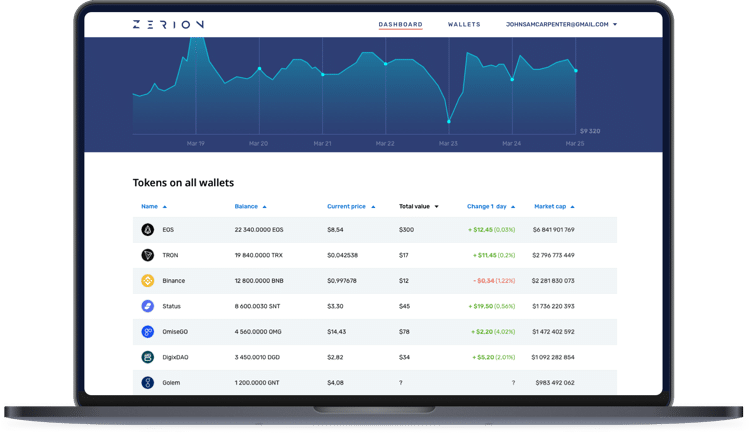Click the Binance token icon
The height and width of the screenshot is (433, 750).
pyautogui.click(x=148, y=281)
